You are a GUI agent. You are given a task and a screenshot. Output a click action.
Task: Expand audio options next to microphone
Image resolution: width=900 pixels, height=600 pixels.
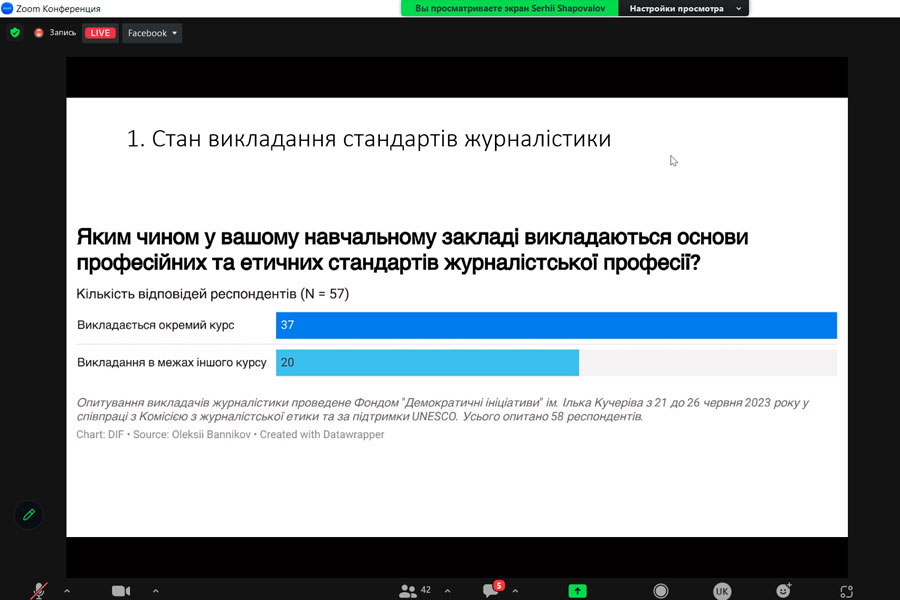67,590
